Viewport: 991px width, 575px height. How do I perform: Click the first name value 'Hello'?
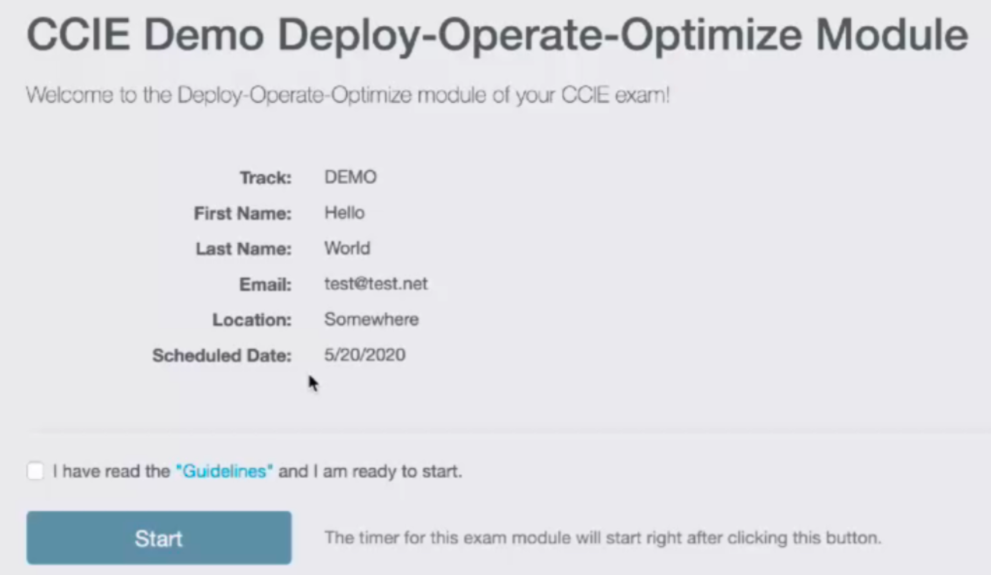(x=344, y=212)
